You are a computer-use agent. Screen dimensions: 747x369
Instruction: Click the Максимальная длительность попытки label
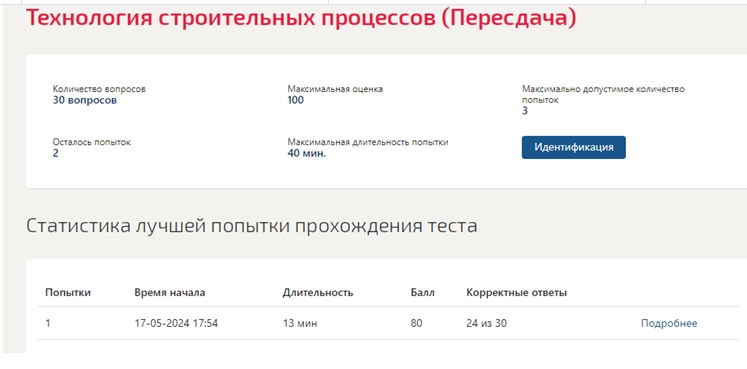coord(368,142)
